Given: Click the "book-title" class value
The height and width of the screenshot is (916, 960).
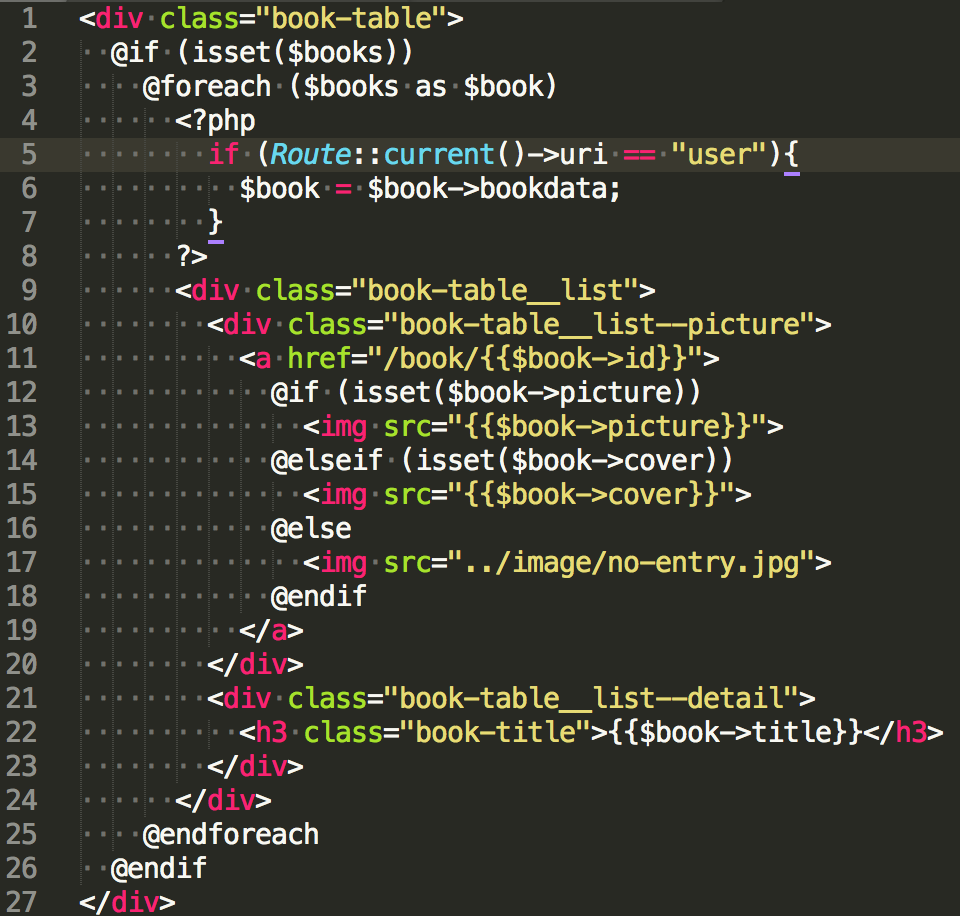Looking at the screenshot, I should (x=495, y=732).
